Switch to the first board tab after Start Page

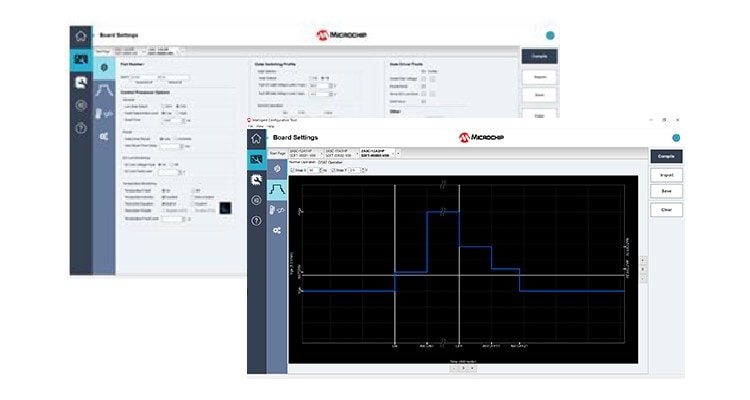pyautogui.click(x=304, y=154)
